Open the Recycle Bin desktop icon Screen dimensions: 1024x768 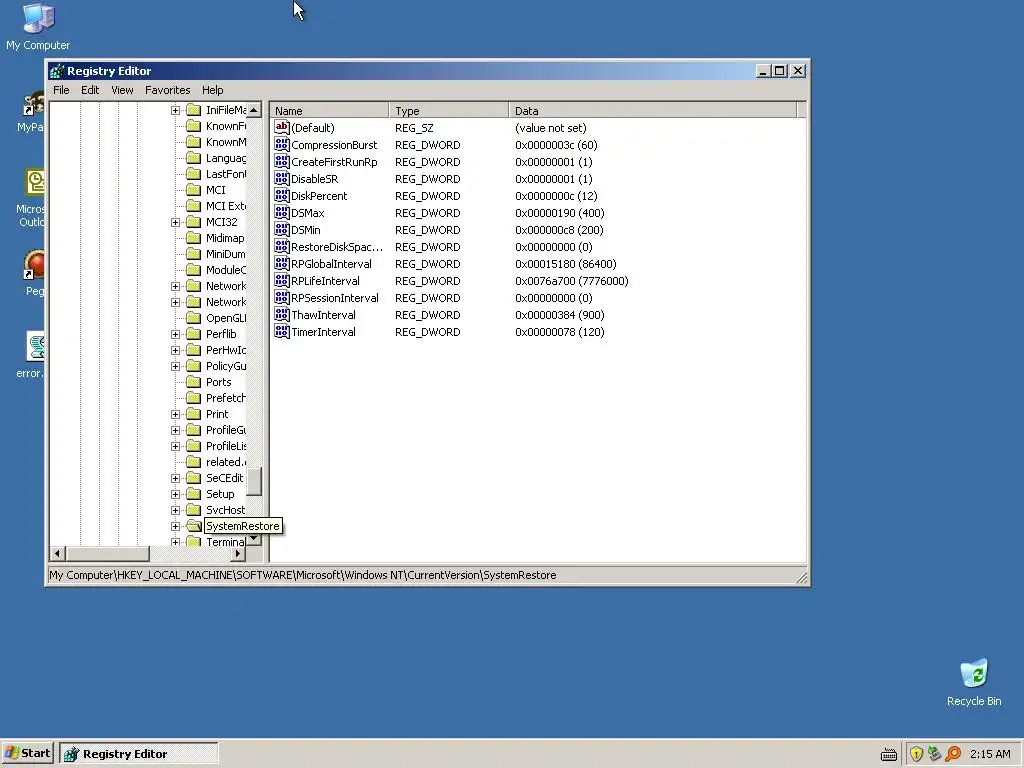(x=974, y=682)
